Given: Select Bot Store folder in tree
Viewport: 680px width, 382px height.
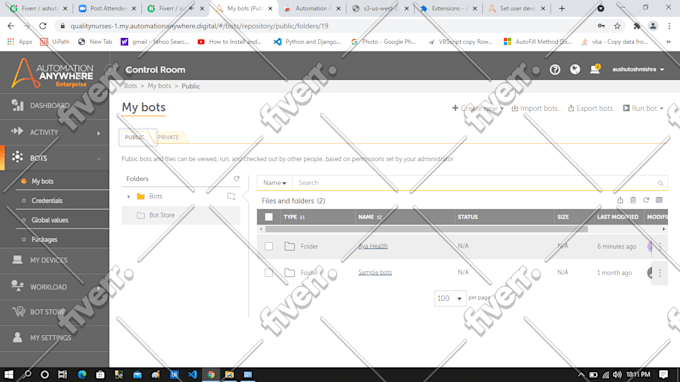Looking at the screenshot, I should (162, 215).
